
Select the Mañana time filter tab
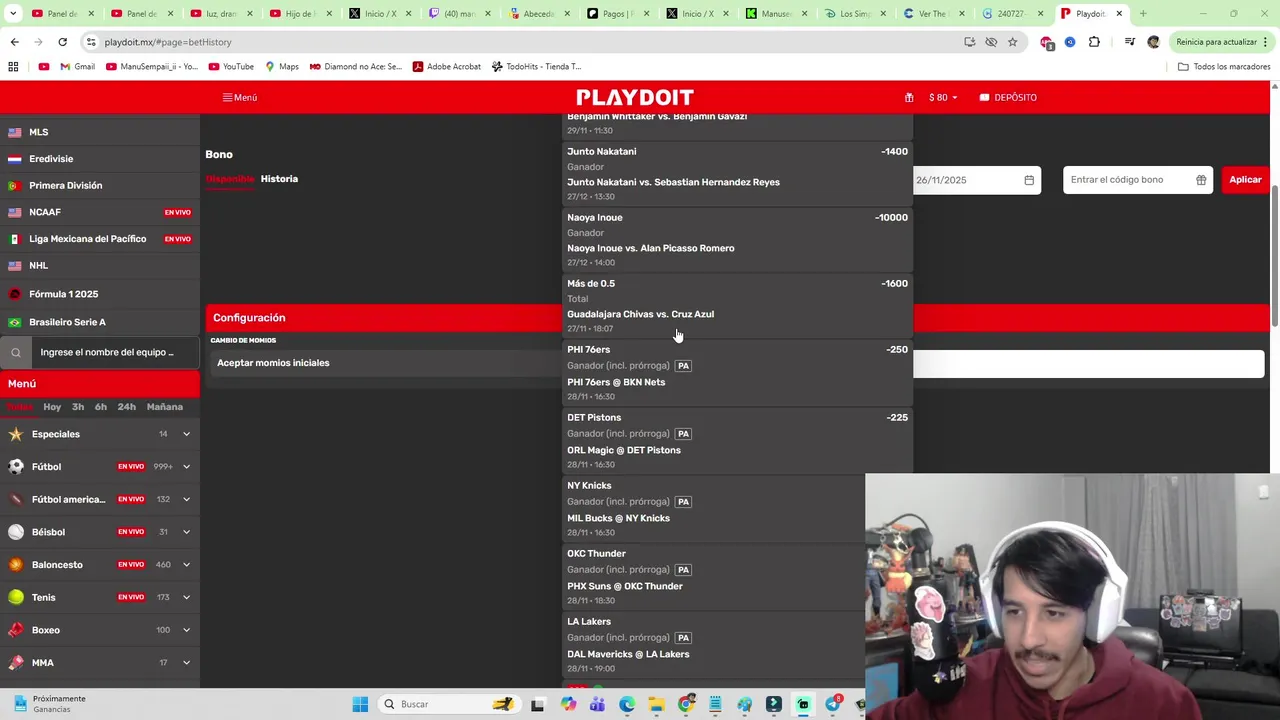[165, 407]
